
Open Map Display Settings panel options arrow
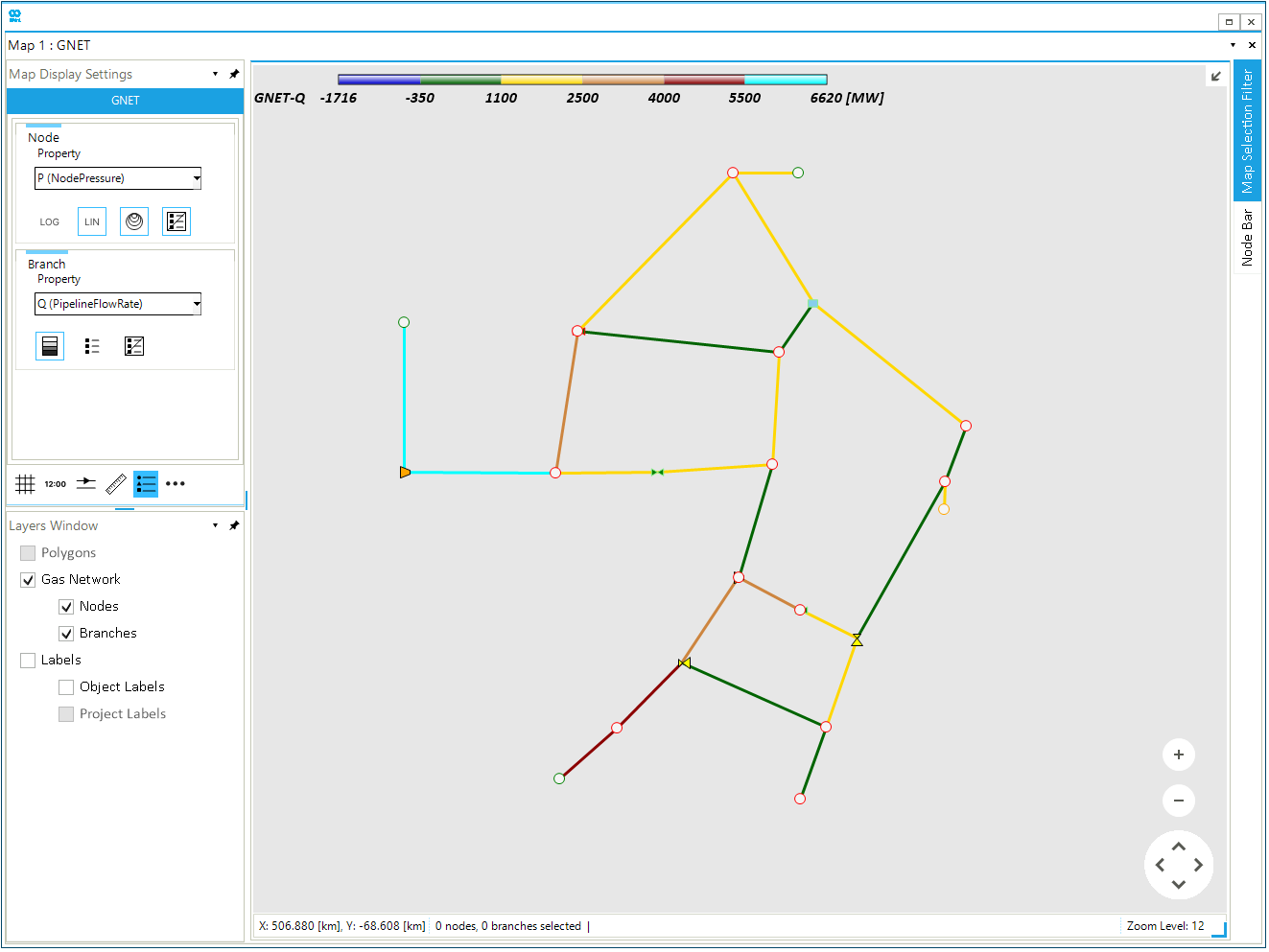pos(216,74)
